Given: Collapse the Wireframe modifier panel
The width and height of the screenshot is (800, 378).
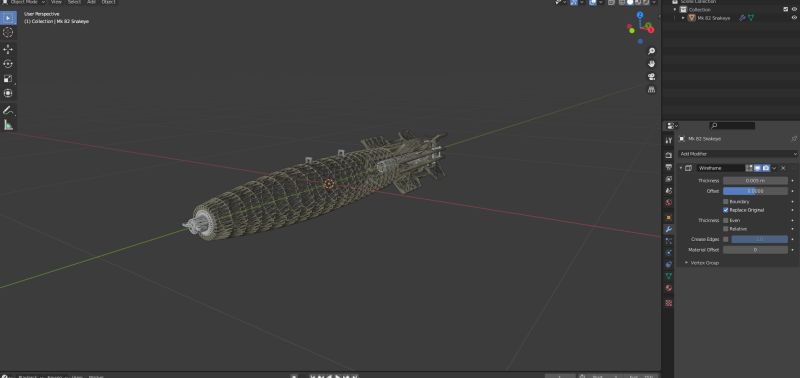Looking at the screenshot, I should pos(681,168).
